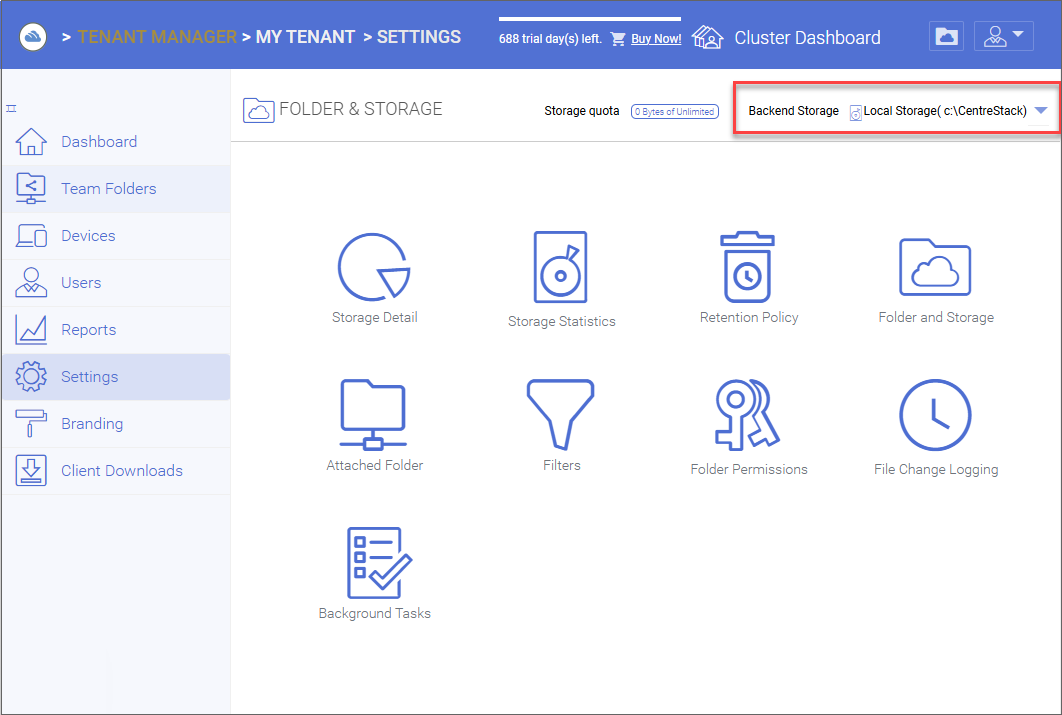Screen dimensions: 1062x715
Task: Open Reports in the sidebar
Action: [116, 330]
